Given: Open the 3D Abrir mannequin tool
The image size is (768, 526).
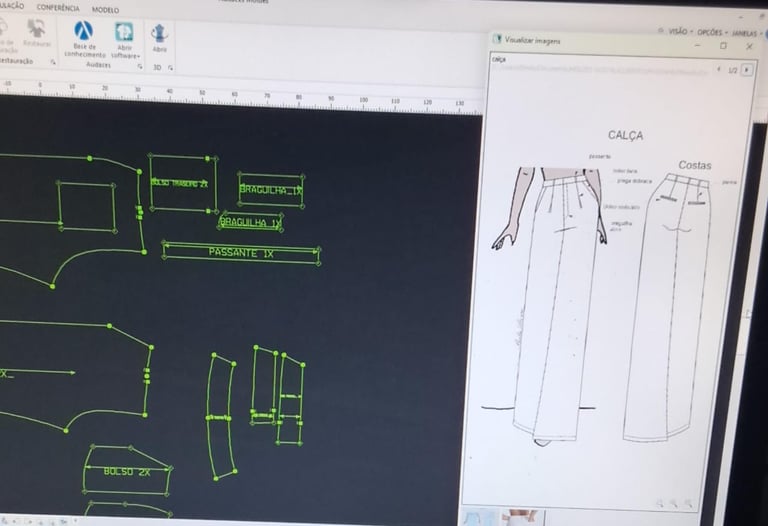Looking at the screenshot, I should point(159,38).
